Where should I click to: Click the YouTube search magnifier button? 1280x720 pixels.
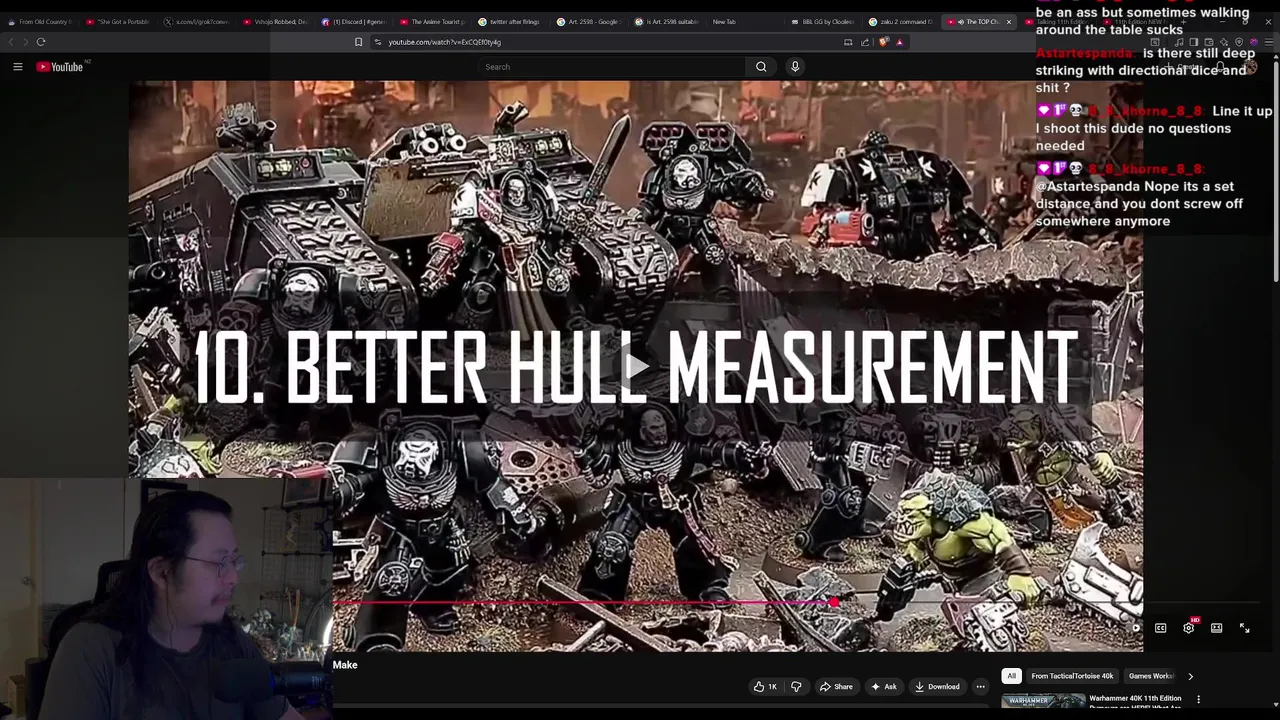click(x=761, y=67)
